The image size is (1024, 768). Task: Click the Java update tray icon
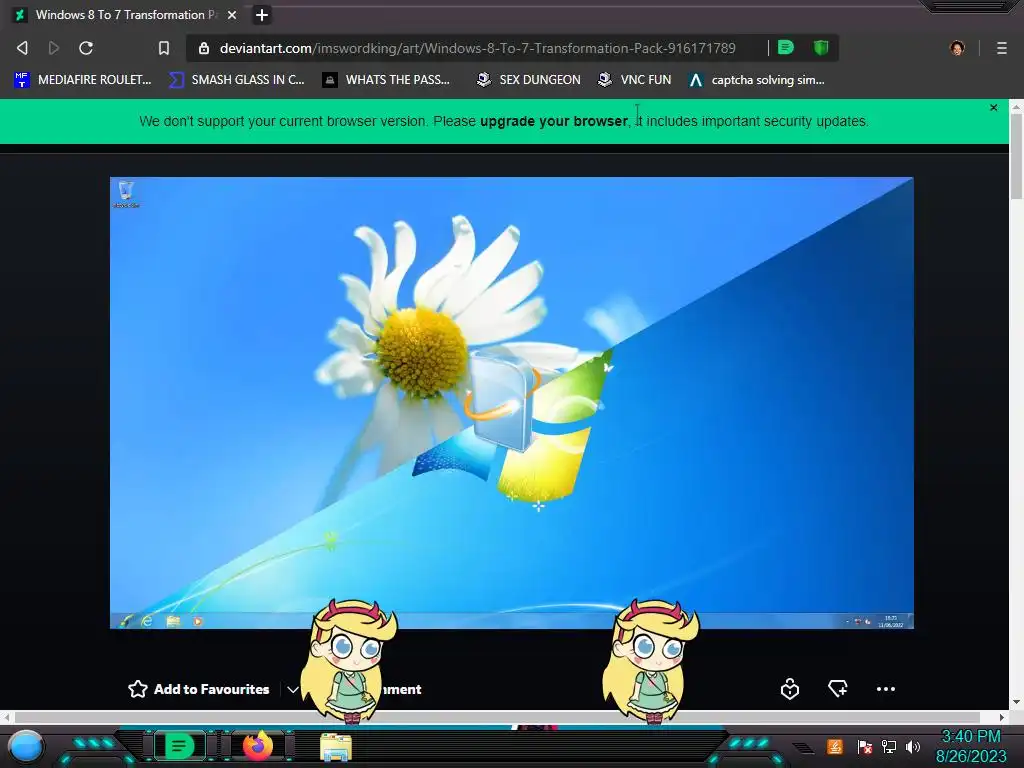click(835, 746)
